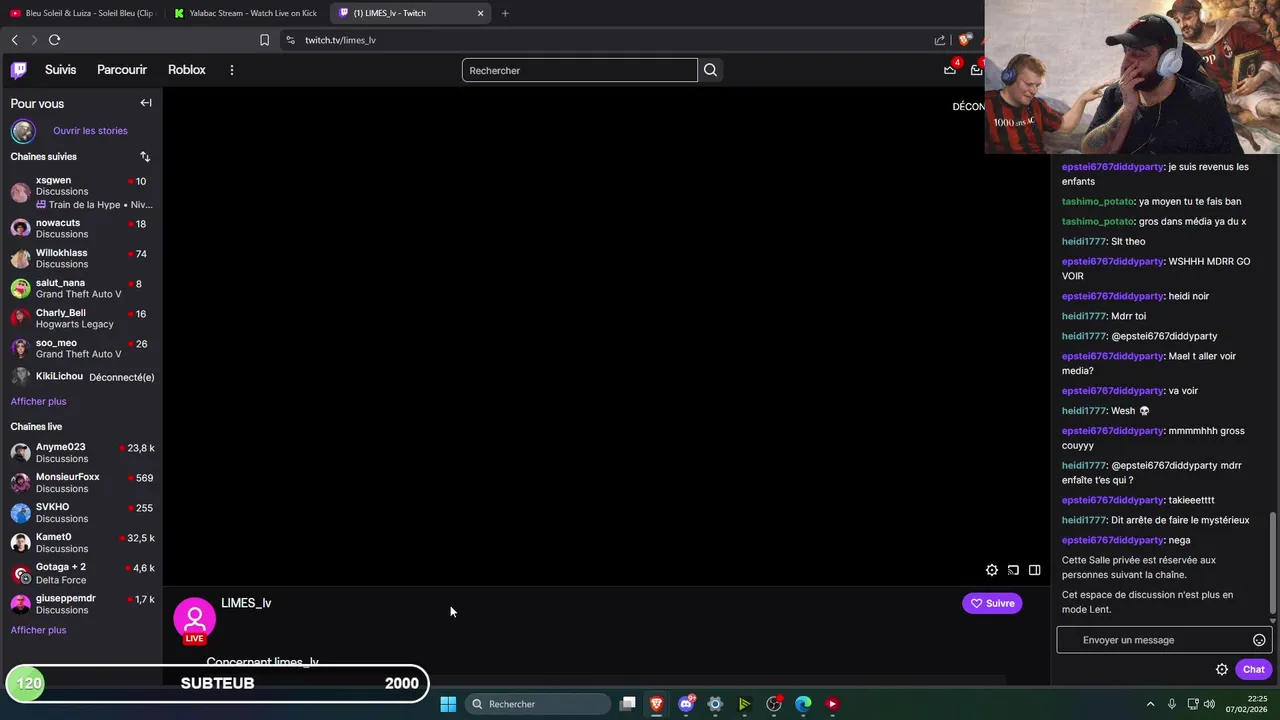Sort followed channels with the sort icon

pos(145,157)
